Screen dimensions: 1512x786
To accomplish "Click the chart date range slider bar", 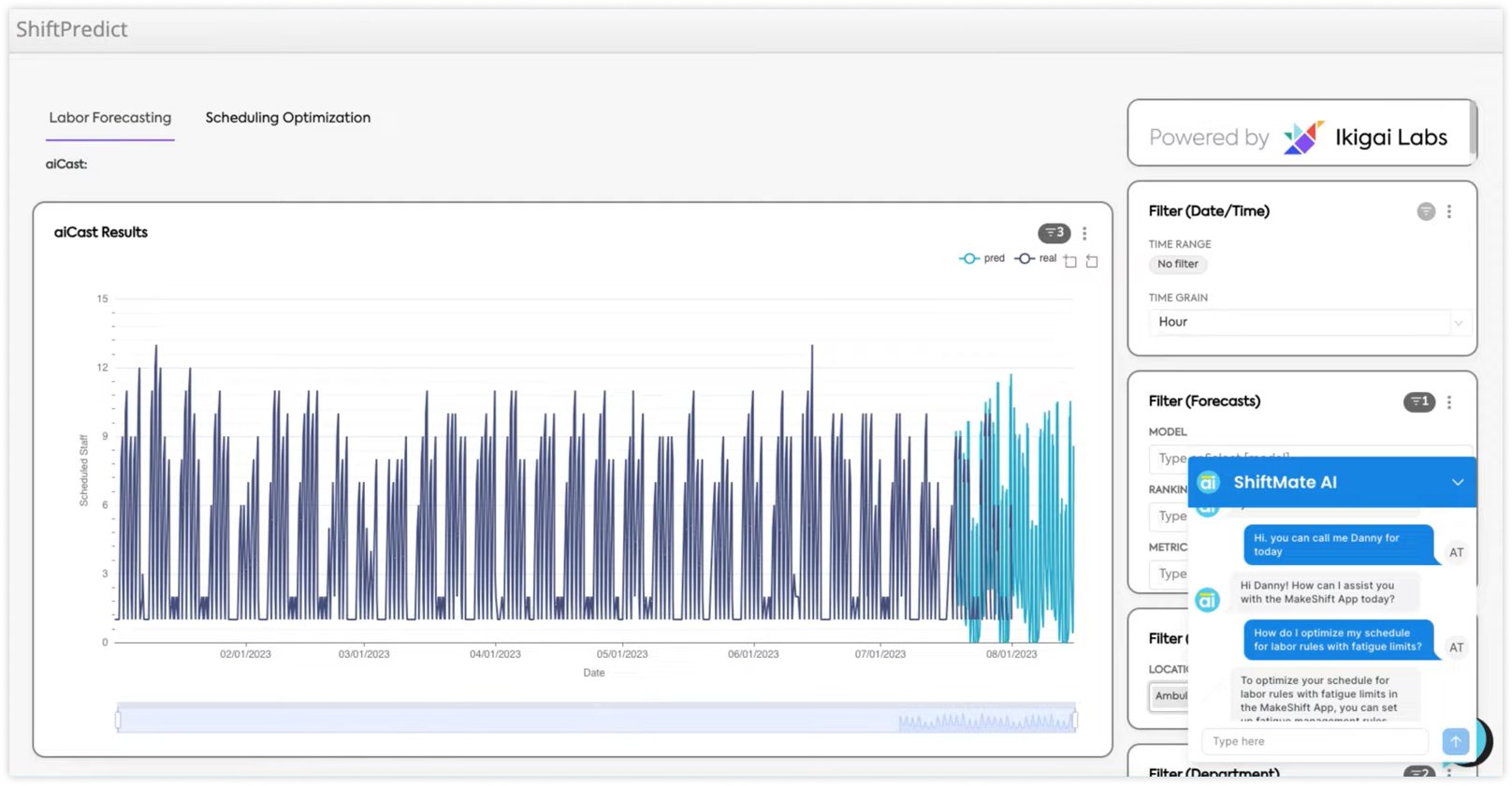I will coord(596,719).
